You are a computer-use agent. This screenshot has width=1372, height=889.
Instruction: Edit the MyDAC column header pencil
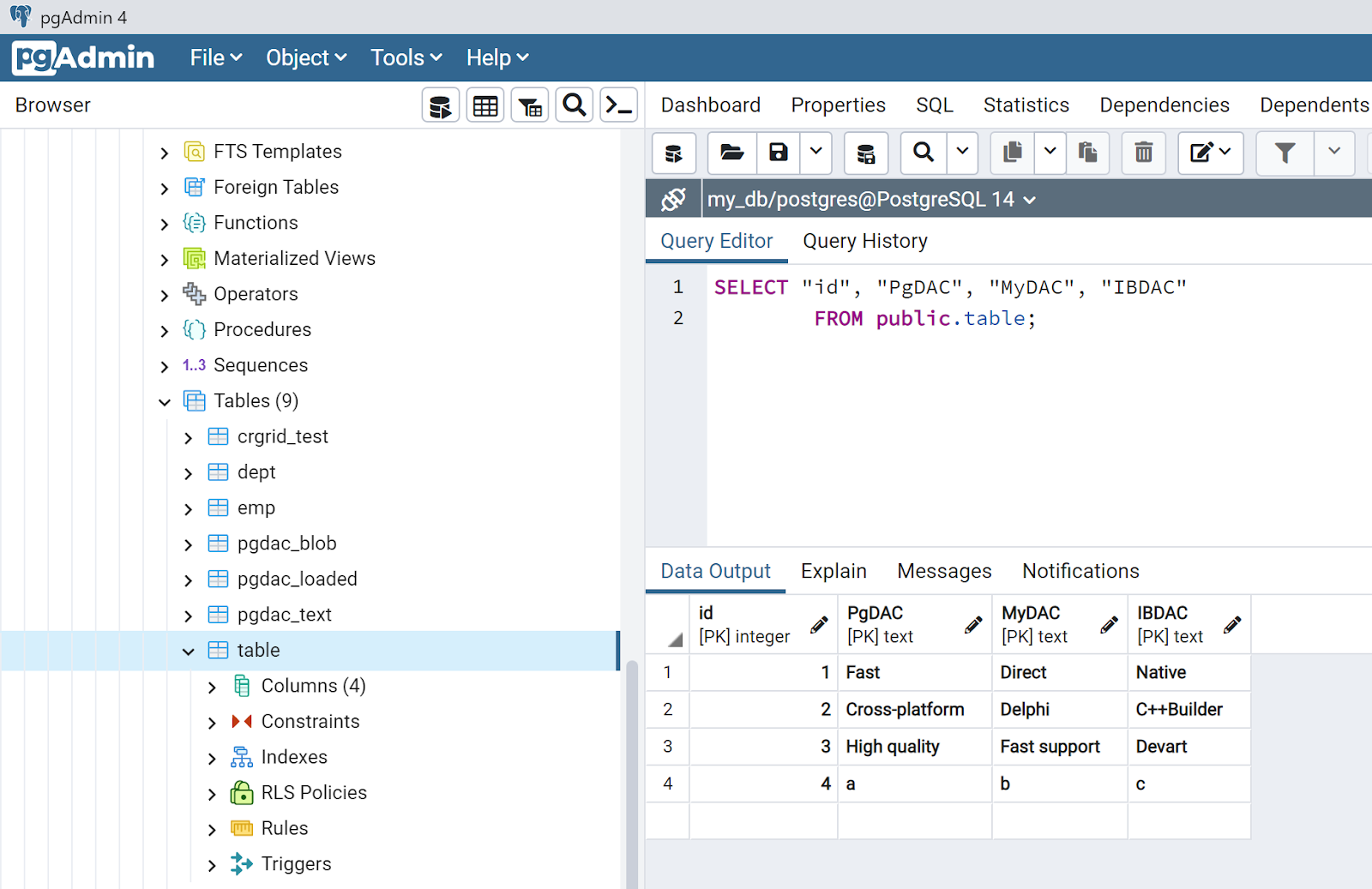tap(1109, 625)
